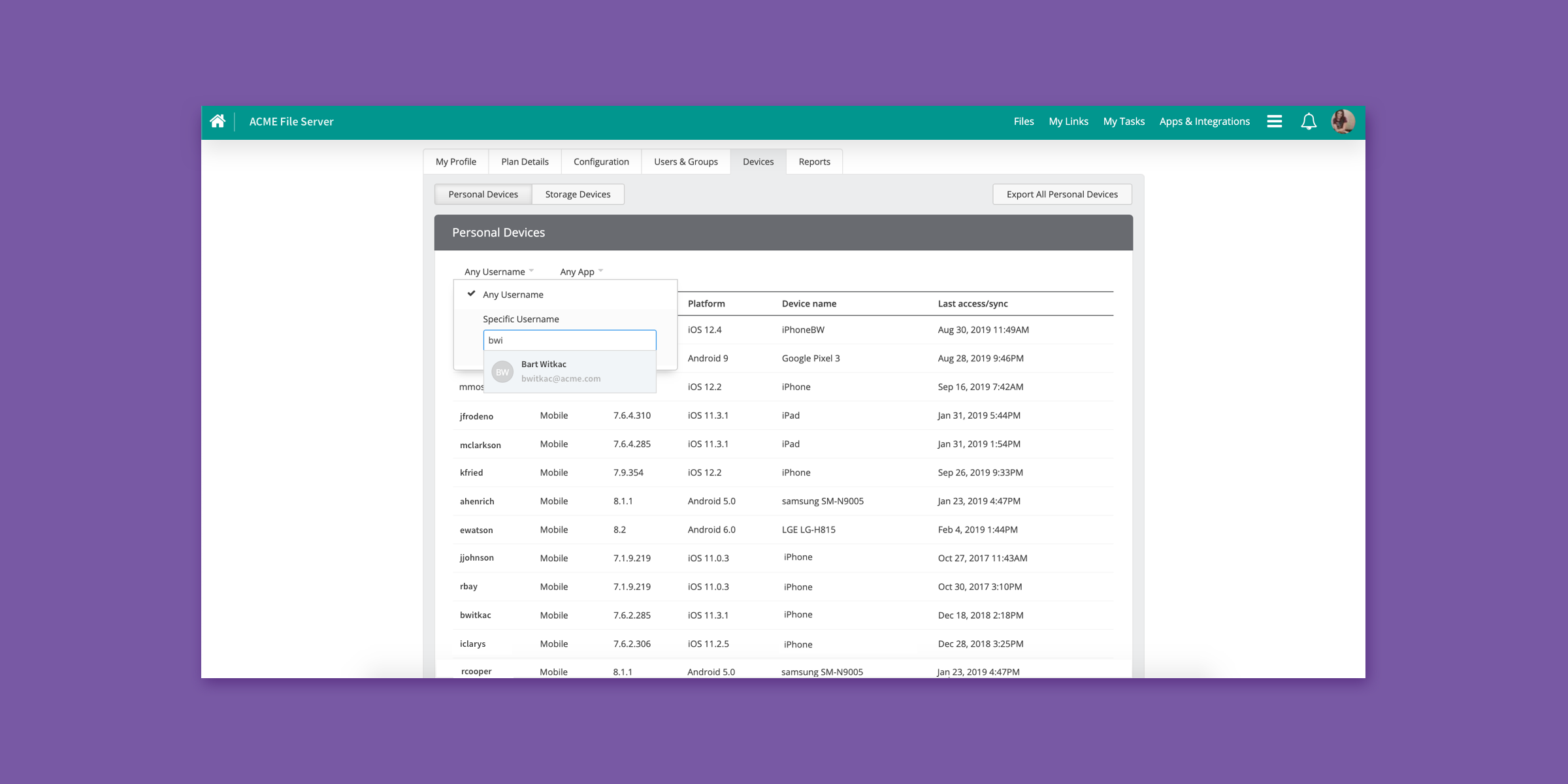Click the user profile avatar

(x=1343, y=122)
